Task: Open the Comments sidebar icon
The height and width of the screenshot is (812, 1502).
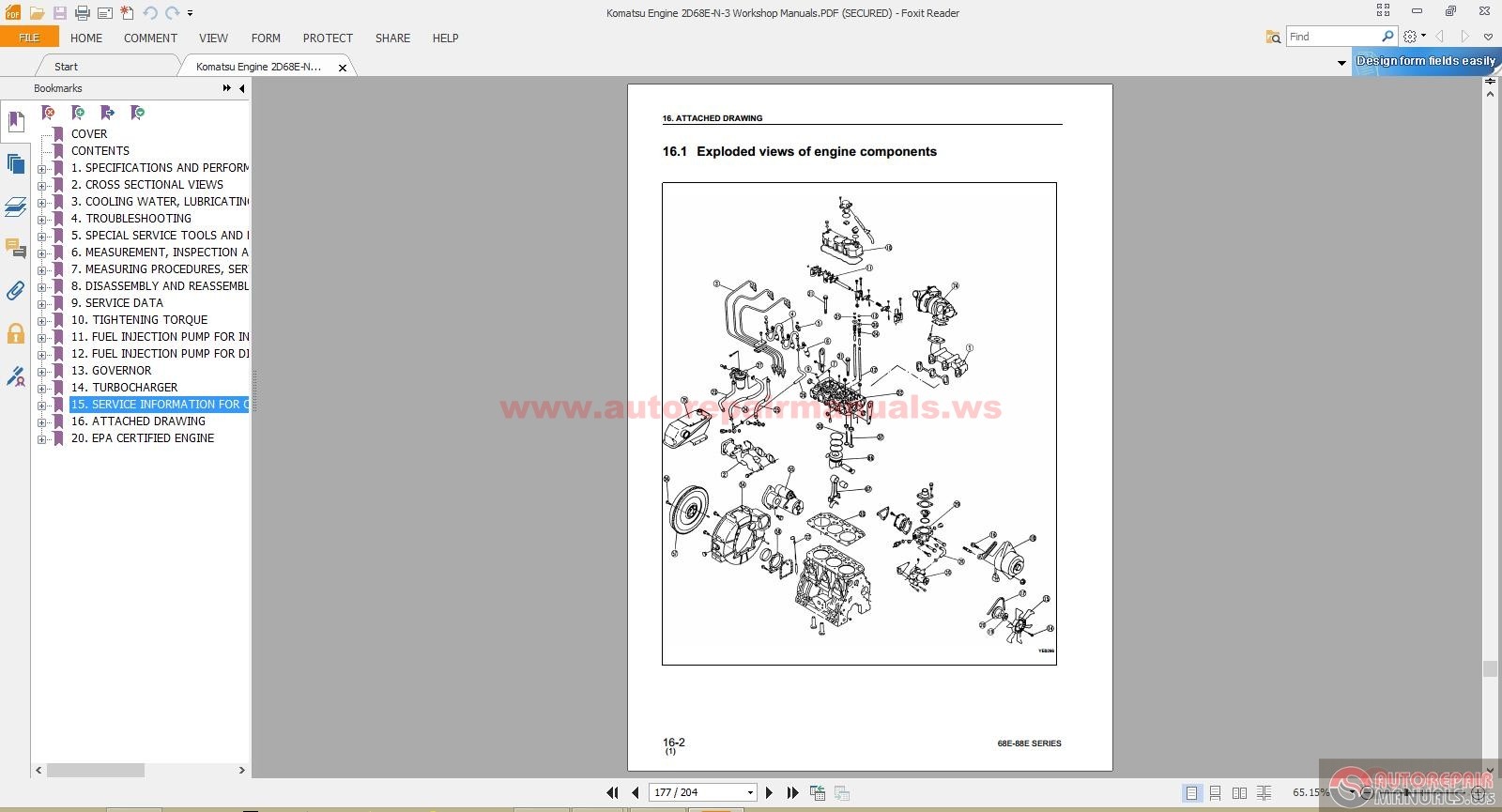Action: [15, 249]
